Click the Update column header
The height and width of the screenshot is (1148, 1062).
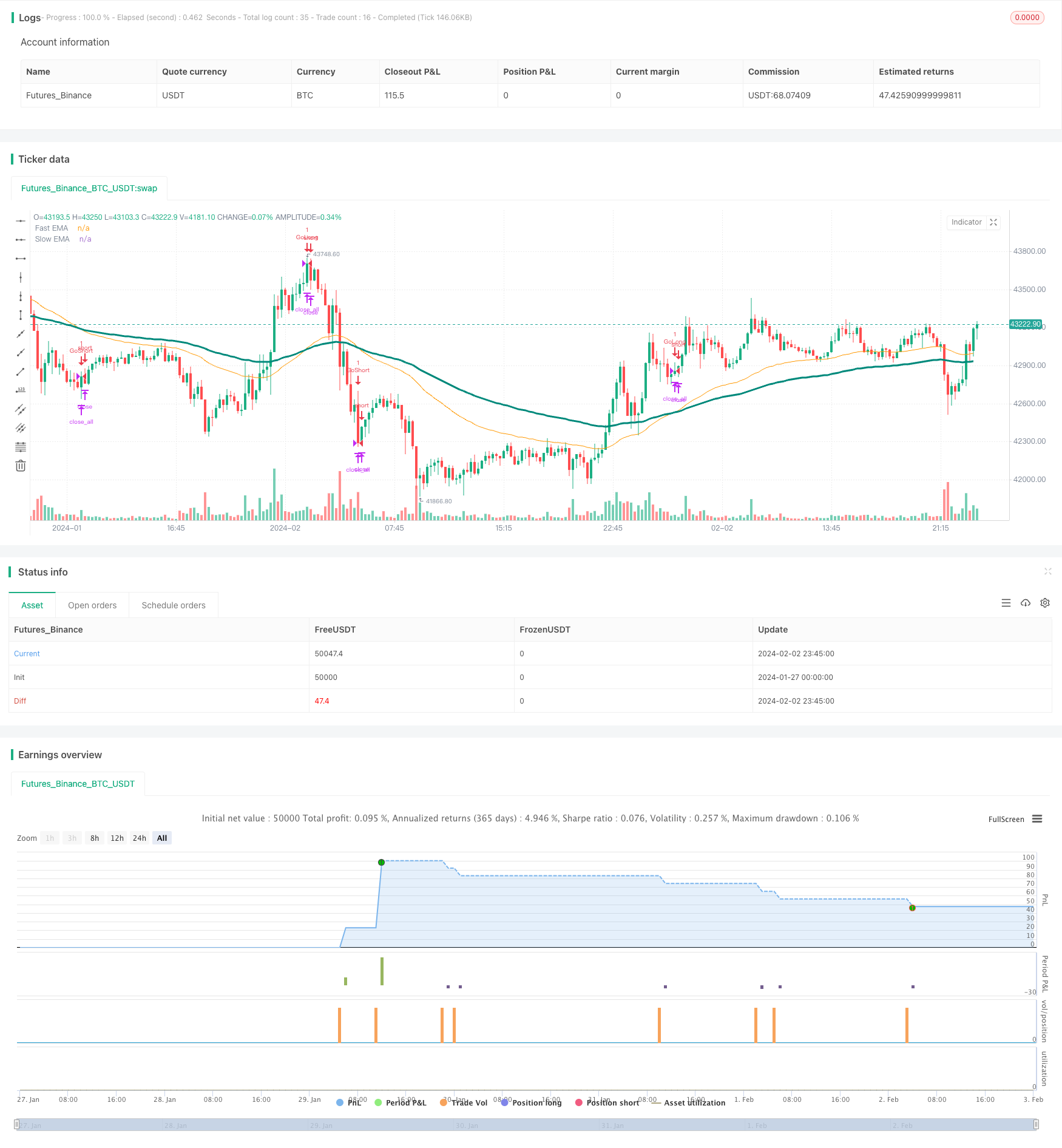773,630
